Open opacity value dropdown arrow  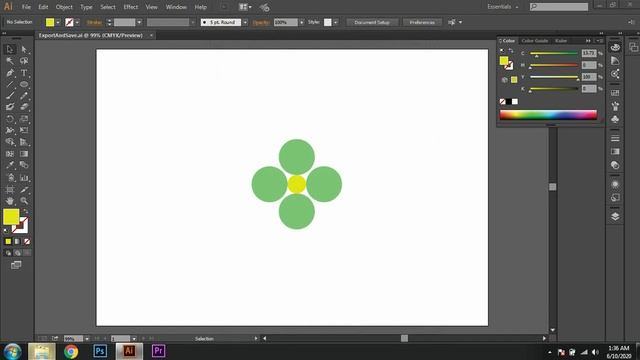click(x=302, y=22)
